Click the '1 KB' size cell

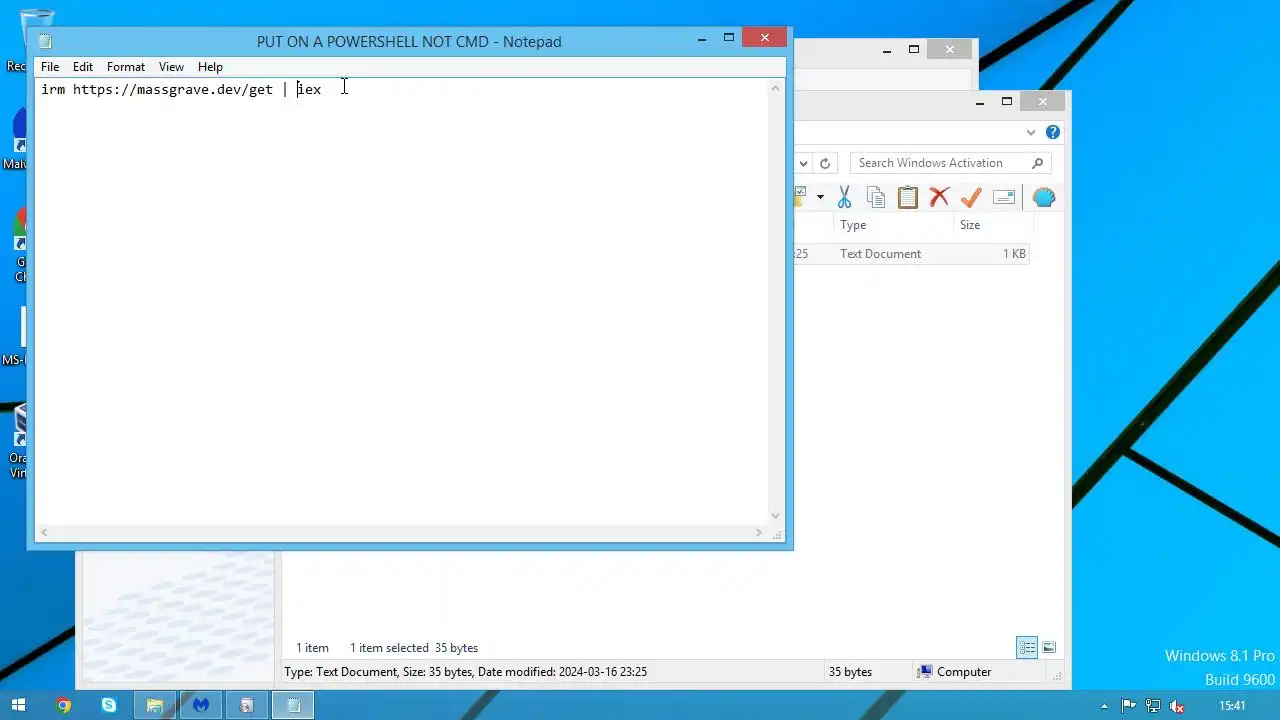click(1014, 254)
